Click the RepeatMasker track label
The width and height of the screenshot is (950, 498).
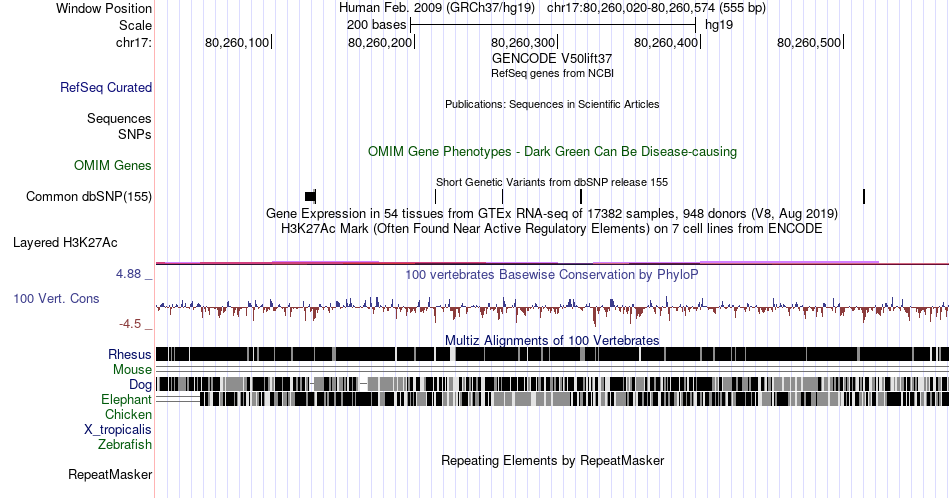[x=110, y=474]
